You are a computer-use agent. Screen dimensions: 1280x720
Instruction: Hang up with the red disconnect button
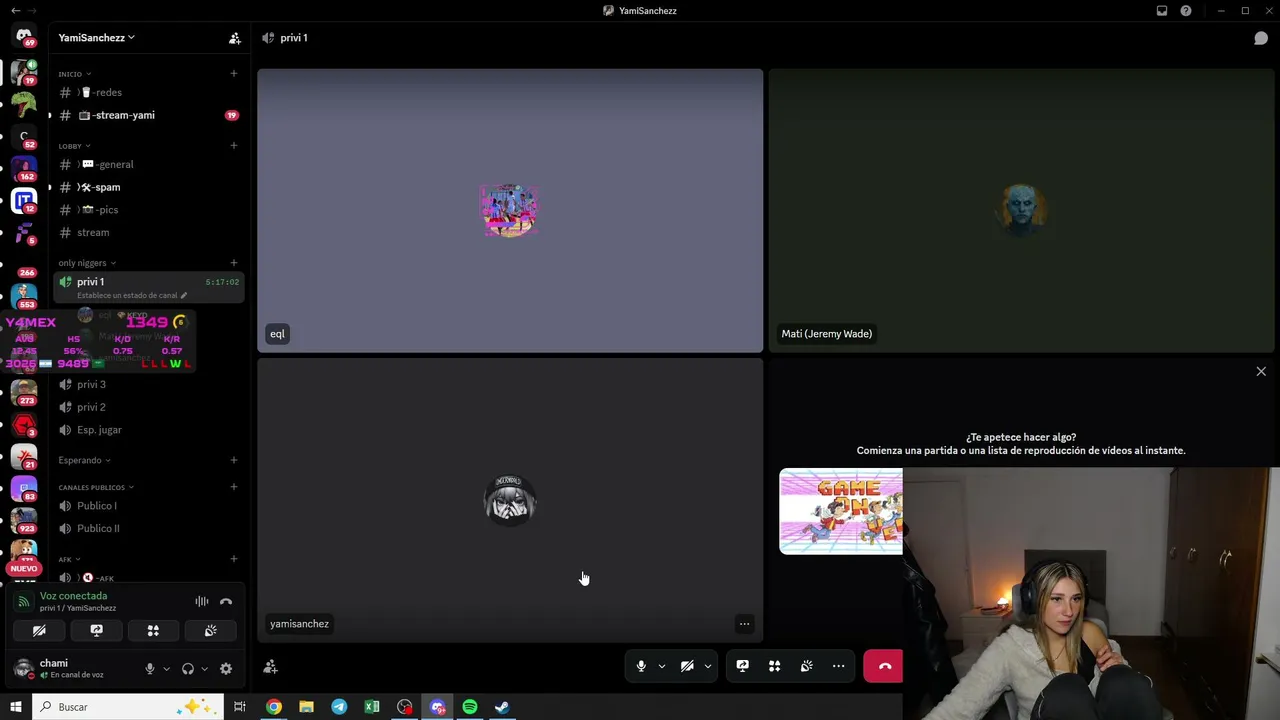coord(884,666)
